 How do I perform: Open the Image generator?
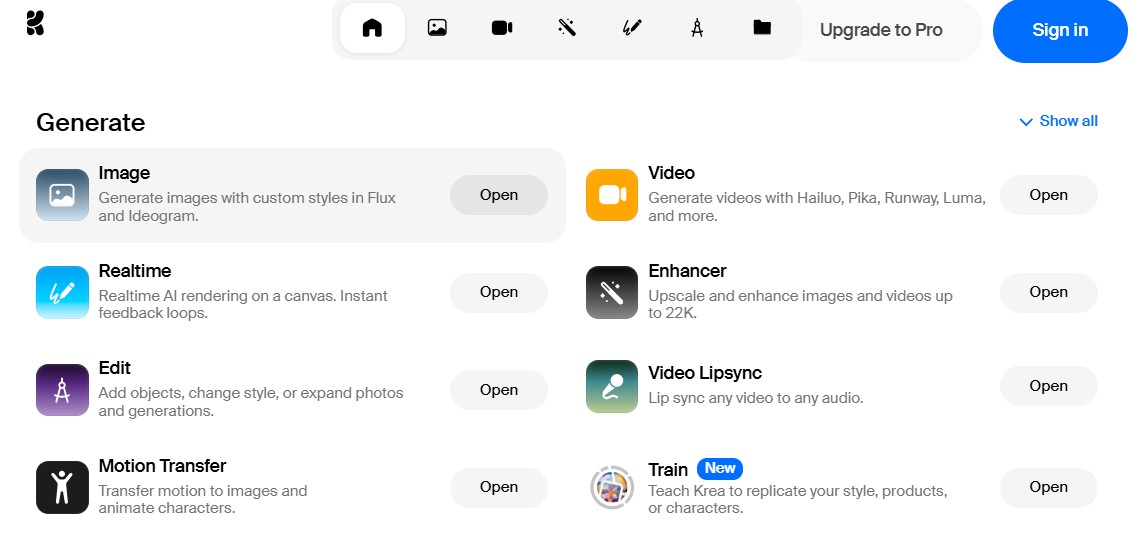click(498, 195)
